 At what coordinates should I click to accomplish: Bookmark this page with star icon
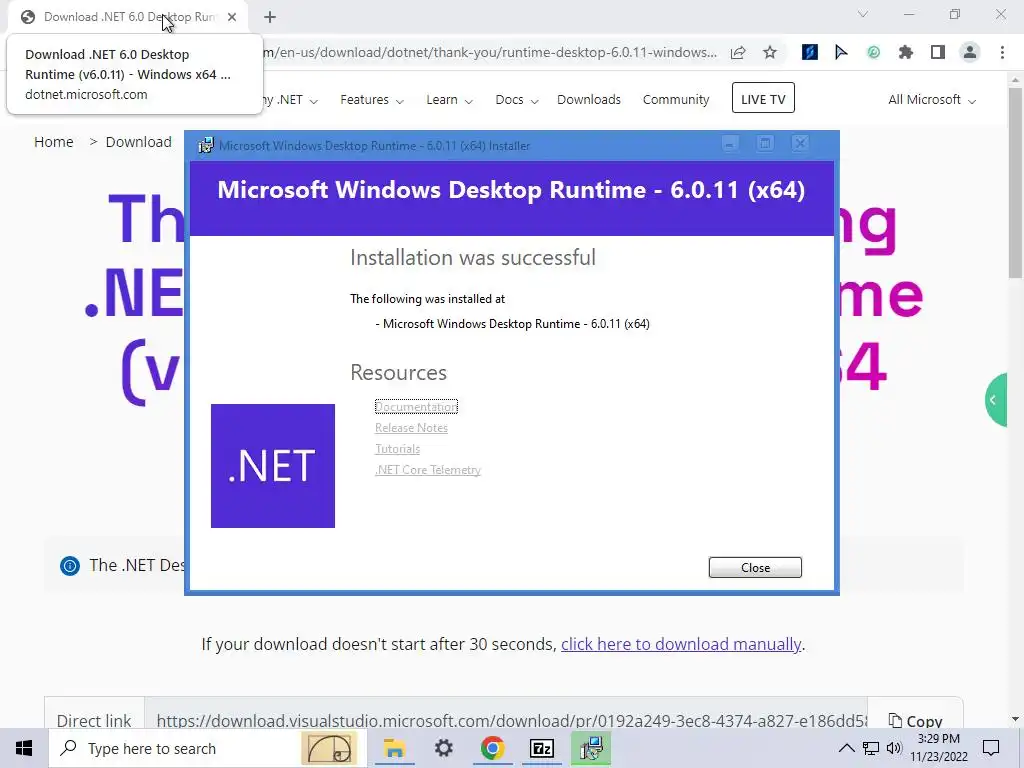pos(770,52)
